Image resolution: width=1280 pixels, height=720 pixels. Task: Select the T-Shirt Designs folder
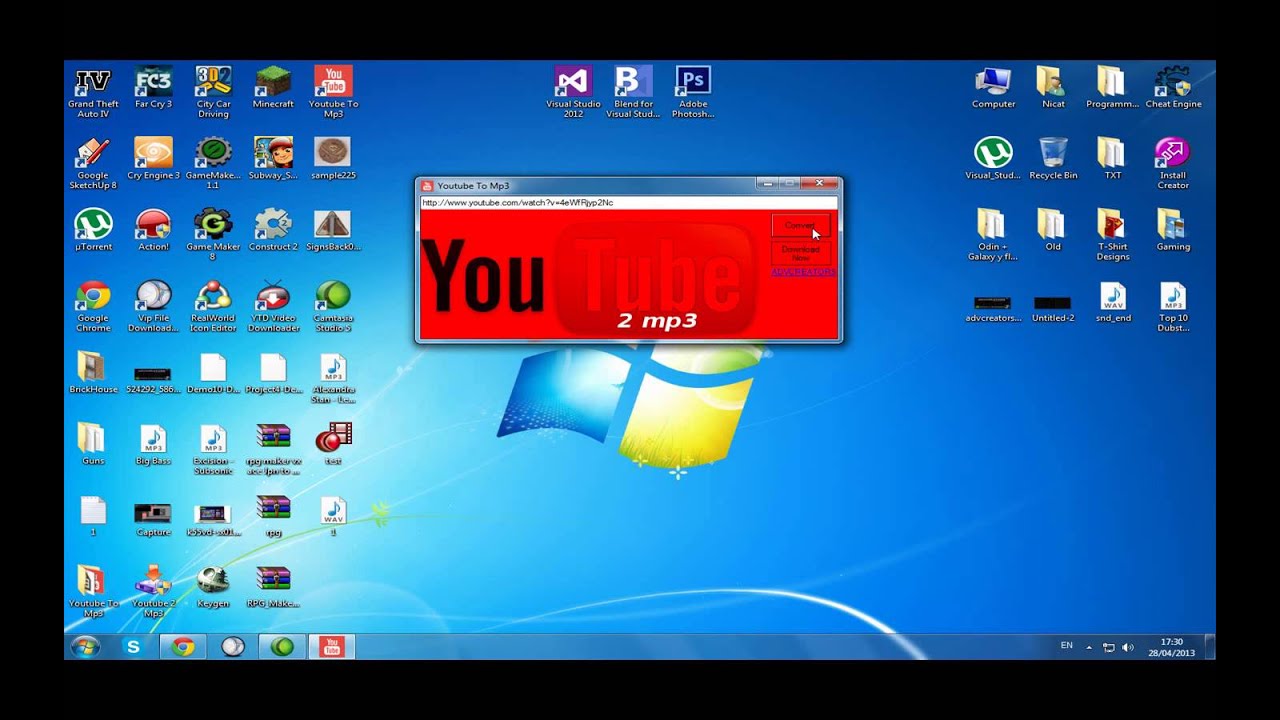1113,234
